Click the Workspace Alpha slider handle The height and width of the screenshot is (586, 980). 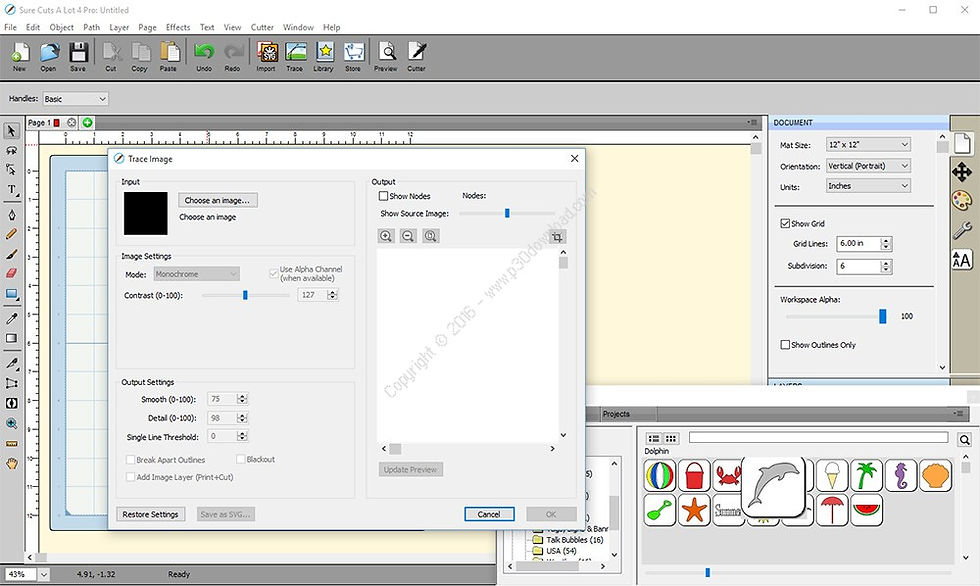pyautogui.click(x=882, y=316)
